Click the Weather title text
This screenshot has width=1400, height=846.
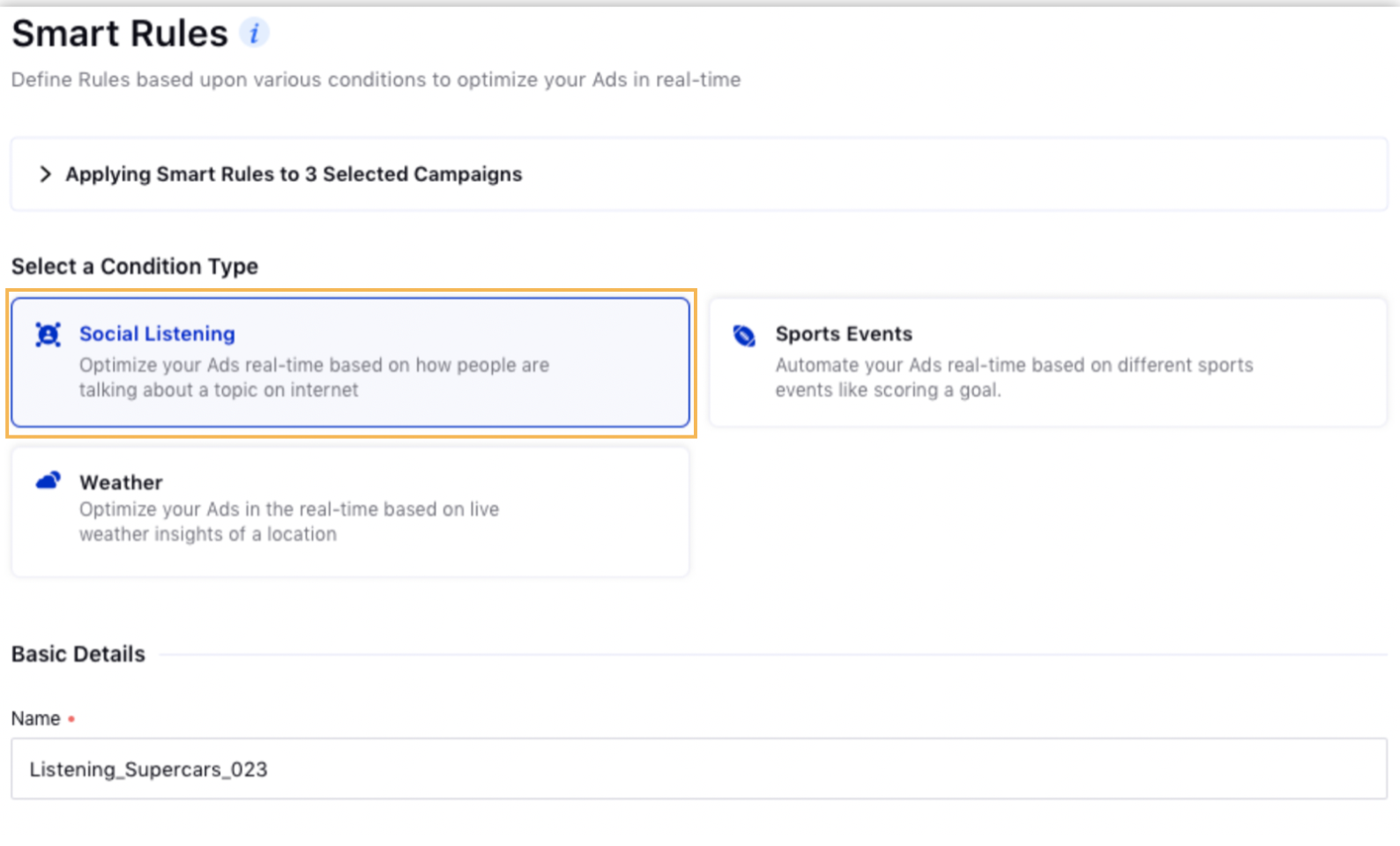121,483
